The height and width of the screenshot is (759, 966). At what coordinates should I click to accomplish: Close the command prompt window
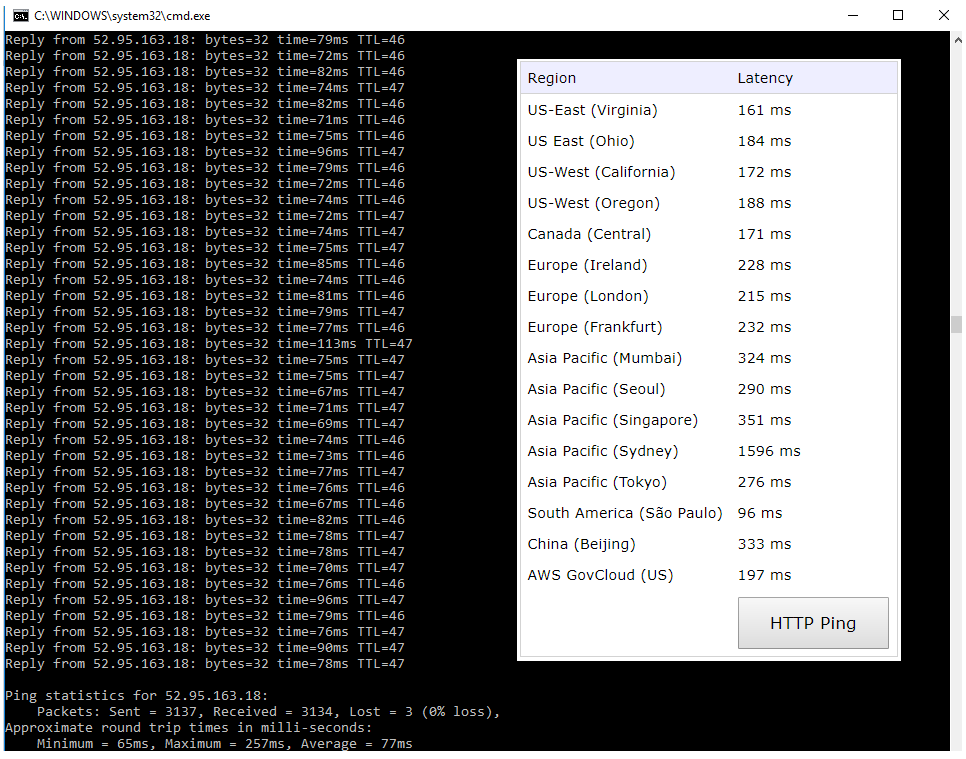(943, 15)
